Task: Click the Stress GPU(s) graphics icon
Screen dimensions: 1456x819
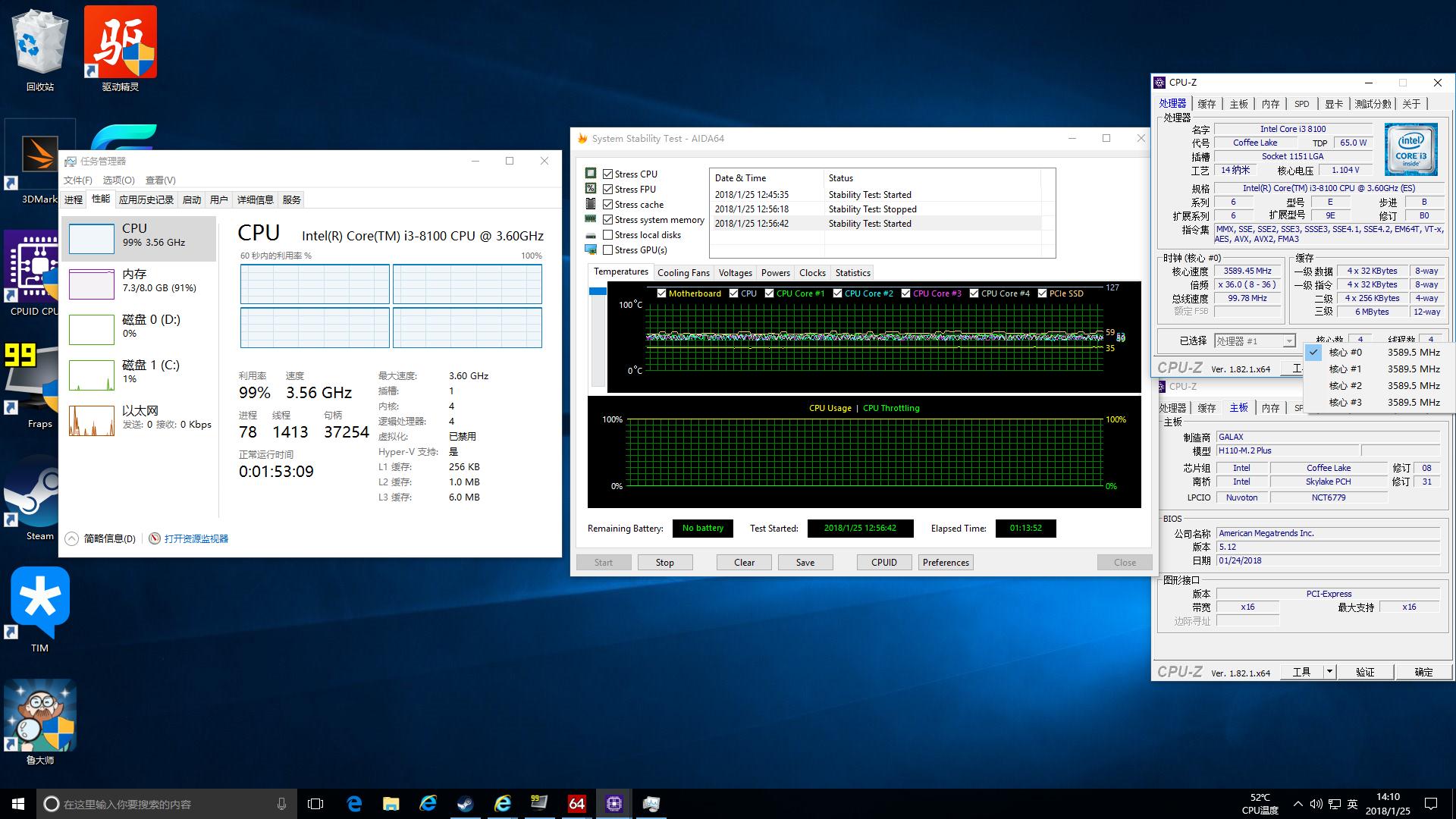Action: point(592,249)
